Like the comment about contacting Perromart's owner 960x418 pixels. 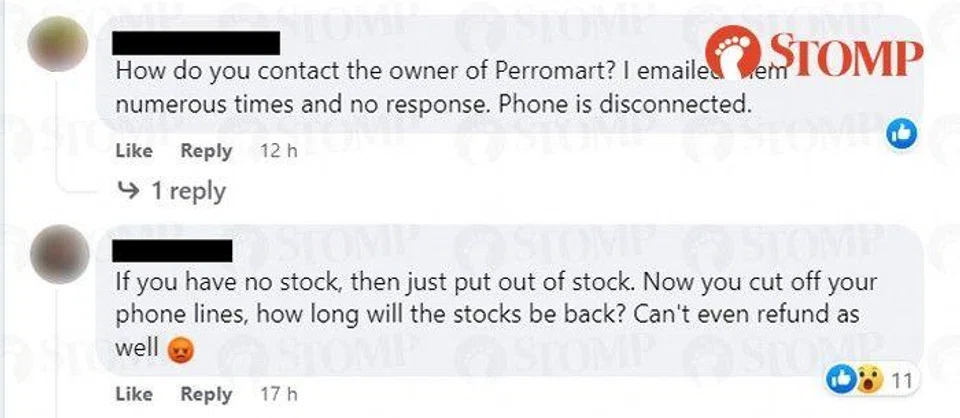pyautogui.click(x=134, y=151)
